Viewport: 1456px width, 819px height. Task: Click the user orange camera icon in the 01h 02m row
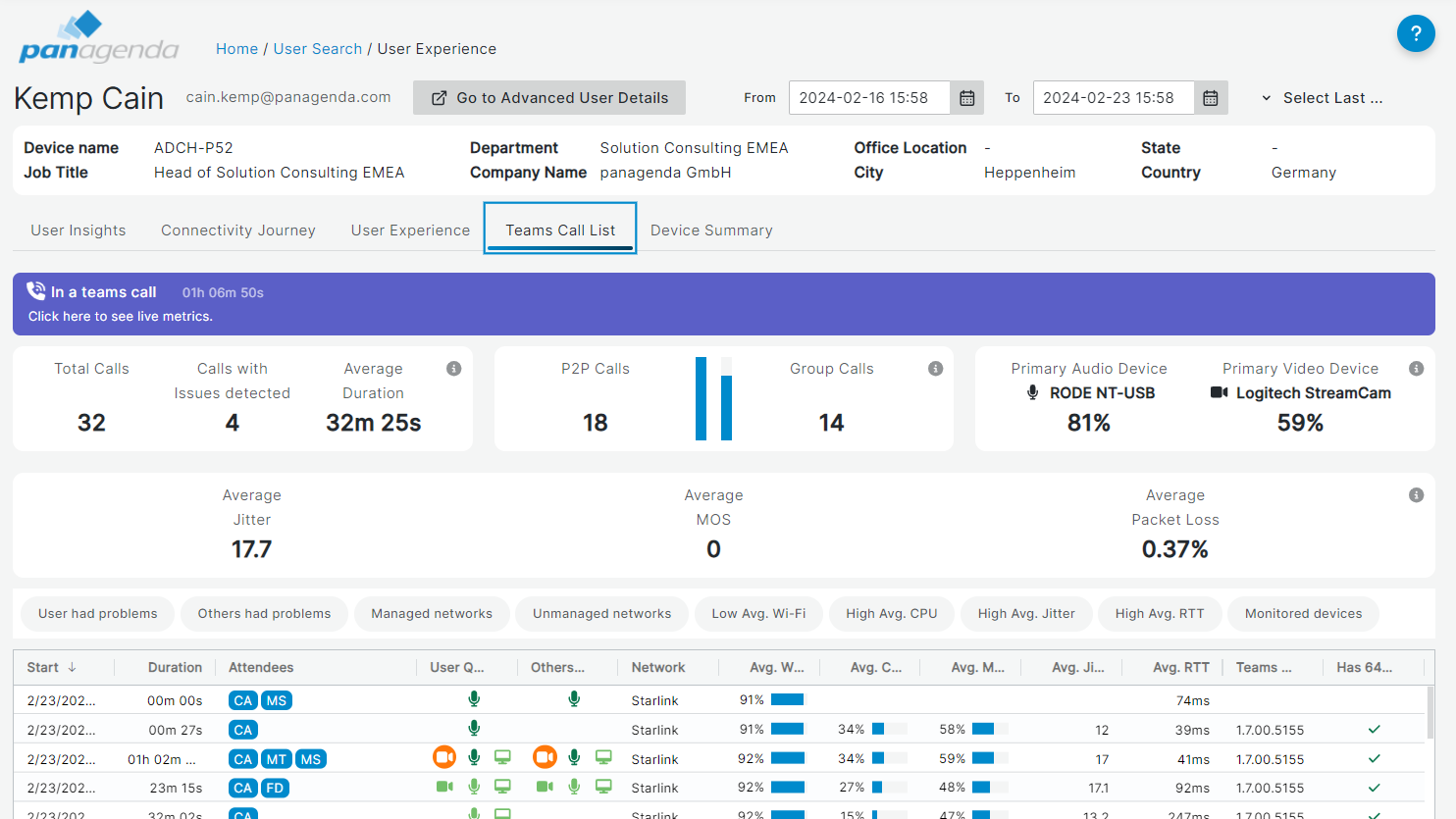point(444,757)
